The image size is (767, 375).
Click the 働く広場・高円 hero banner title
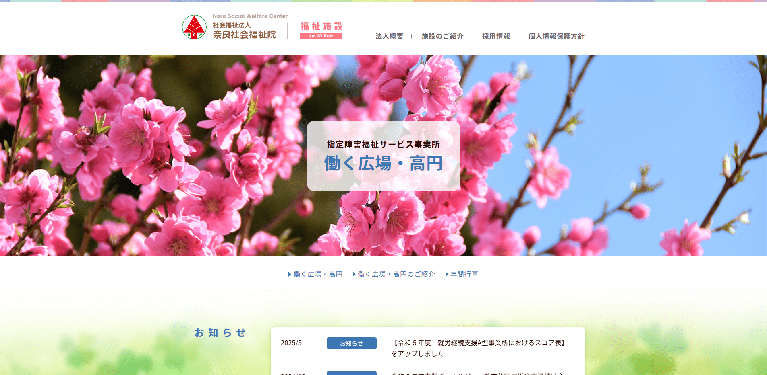(x=383, y=164)
